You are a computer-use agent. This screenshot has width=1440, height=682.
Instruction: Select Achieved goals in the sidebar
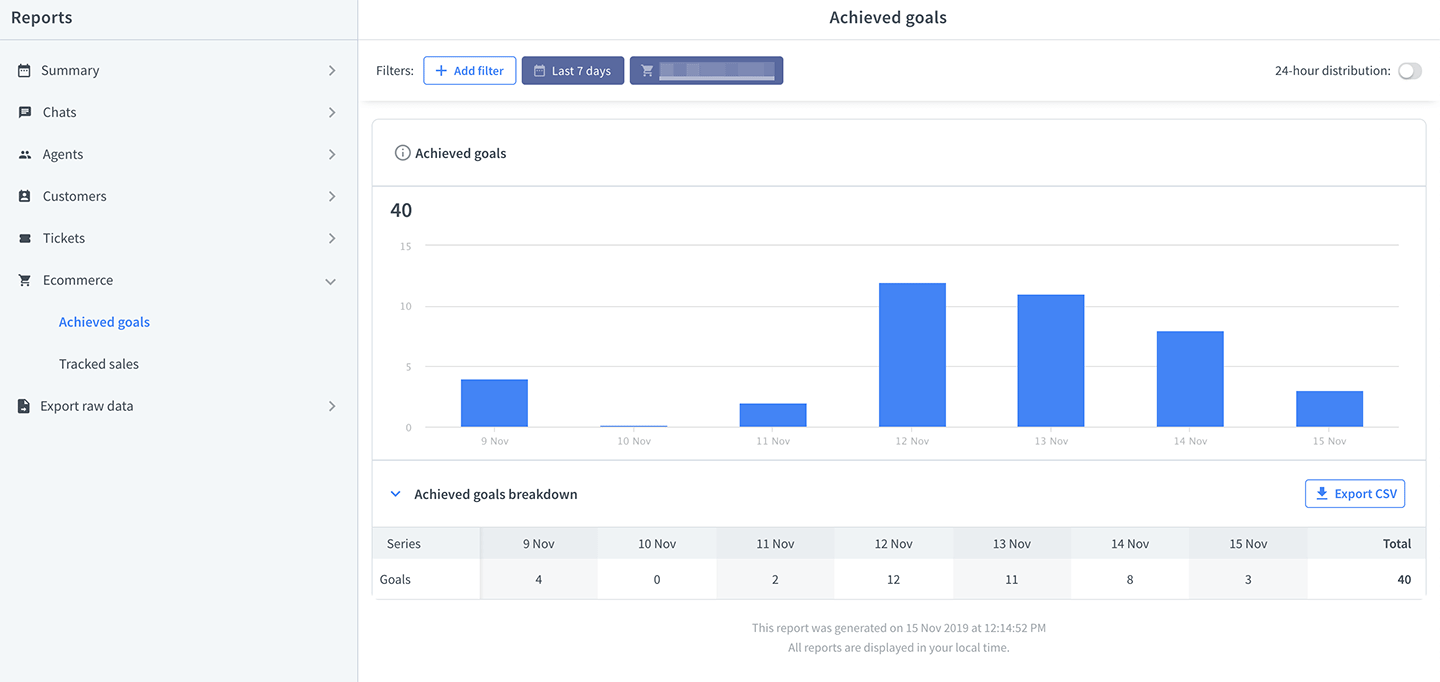tap(104, 322)
